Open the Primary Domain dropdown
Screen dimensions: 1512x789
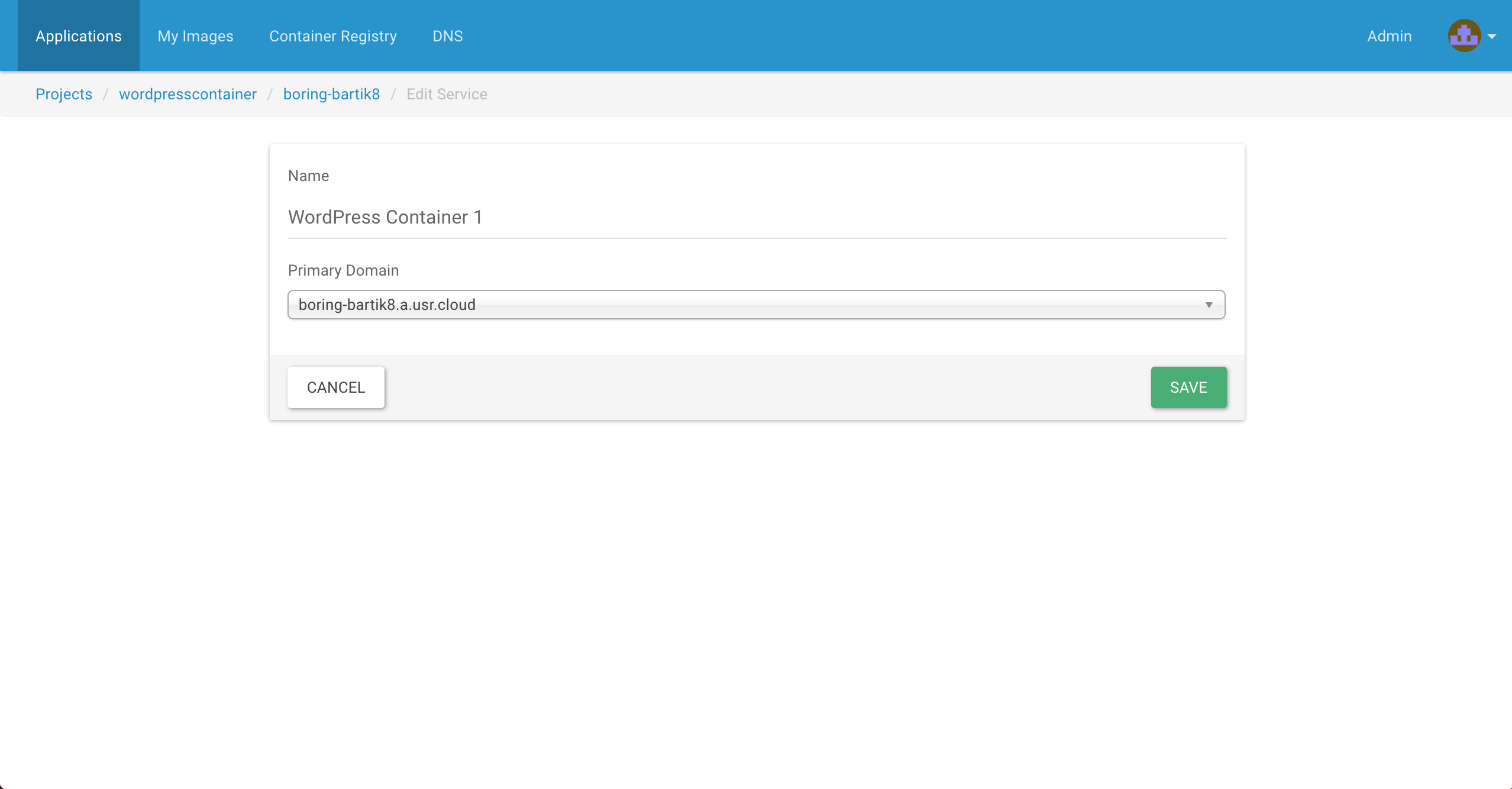pos(756,305)
